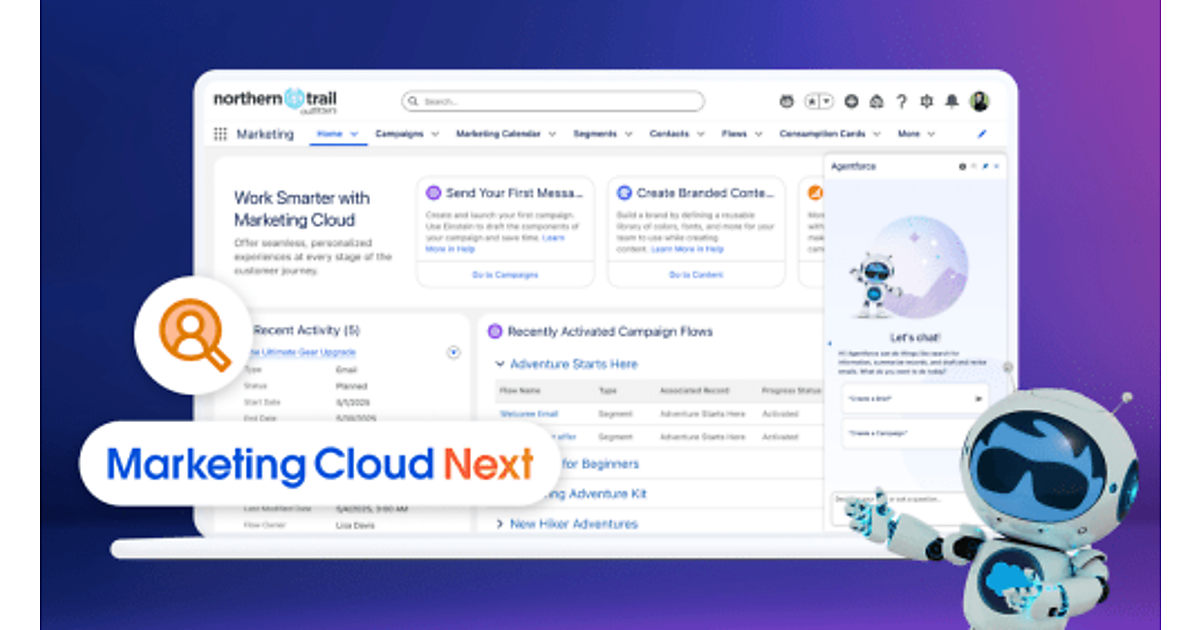
Task: Expand the Marketing Calendar chevron
Action: pyautogui.click(x=552, y=134)
